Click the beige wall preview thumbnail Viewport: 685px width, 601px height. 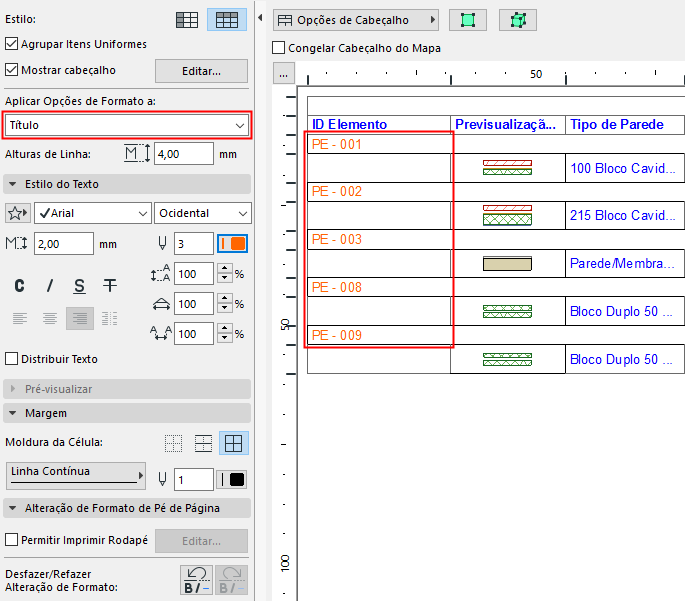point(507,263)
